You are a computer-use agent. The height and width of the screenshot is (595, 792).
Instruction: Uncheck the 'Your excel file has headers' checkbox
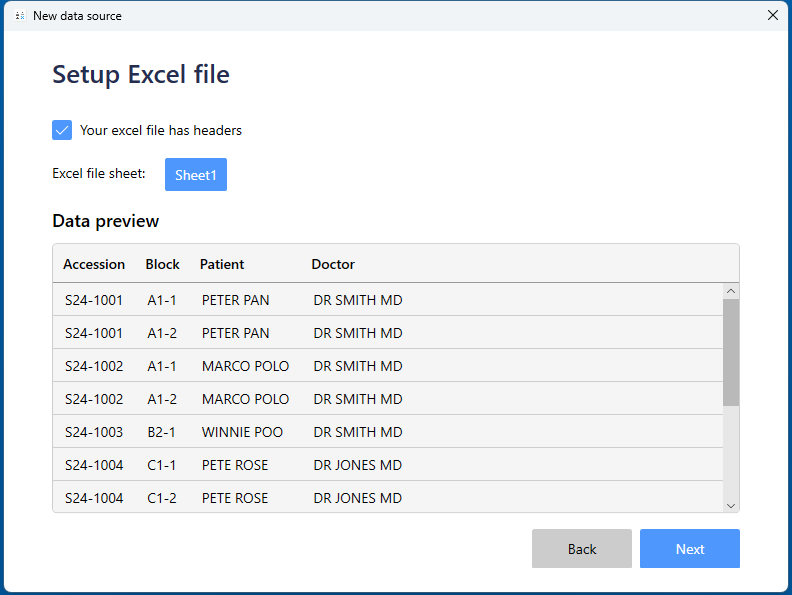click(x=62, y=130)
